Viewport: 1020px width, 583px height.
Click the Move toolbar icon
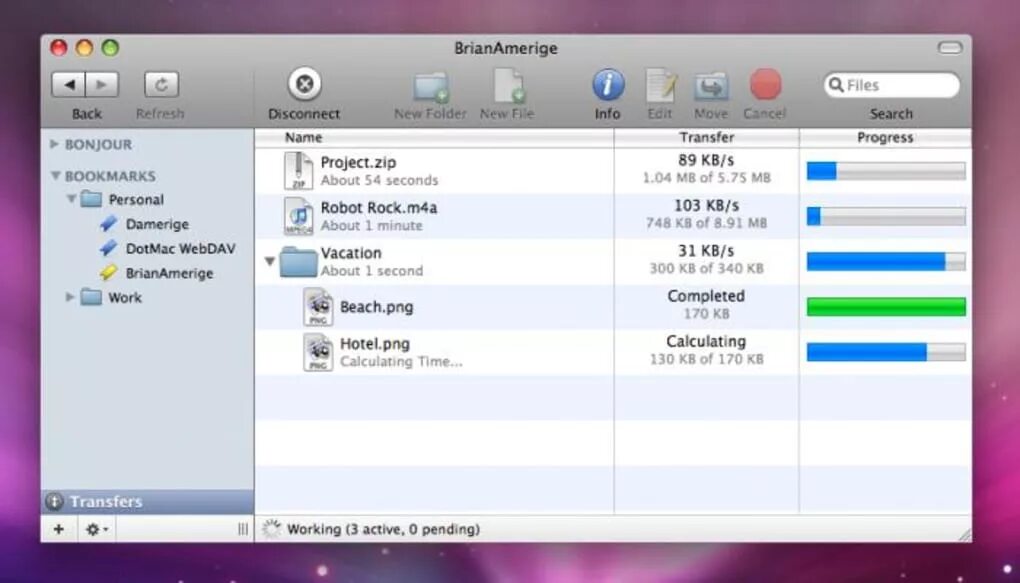coord(711,87)
